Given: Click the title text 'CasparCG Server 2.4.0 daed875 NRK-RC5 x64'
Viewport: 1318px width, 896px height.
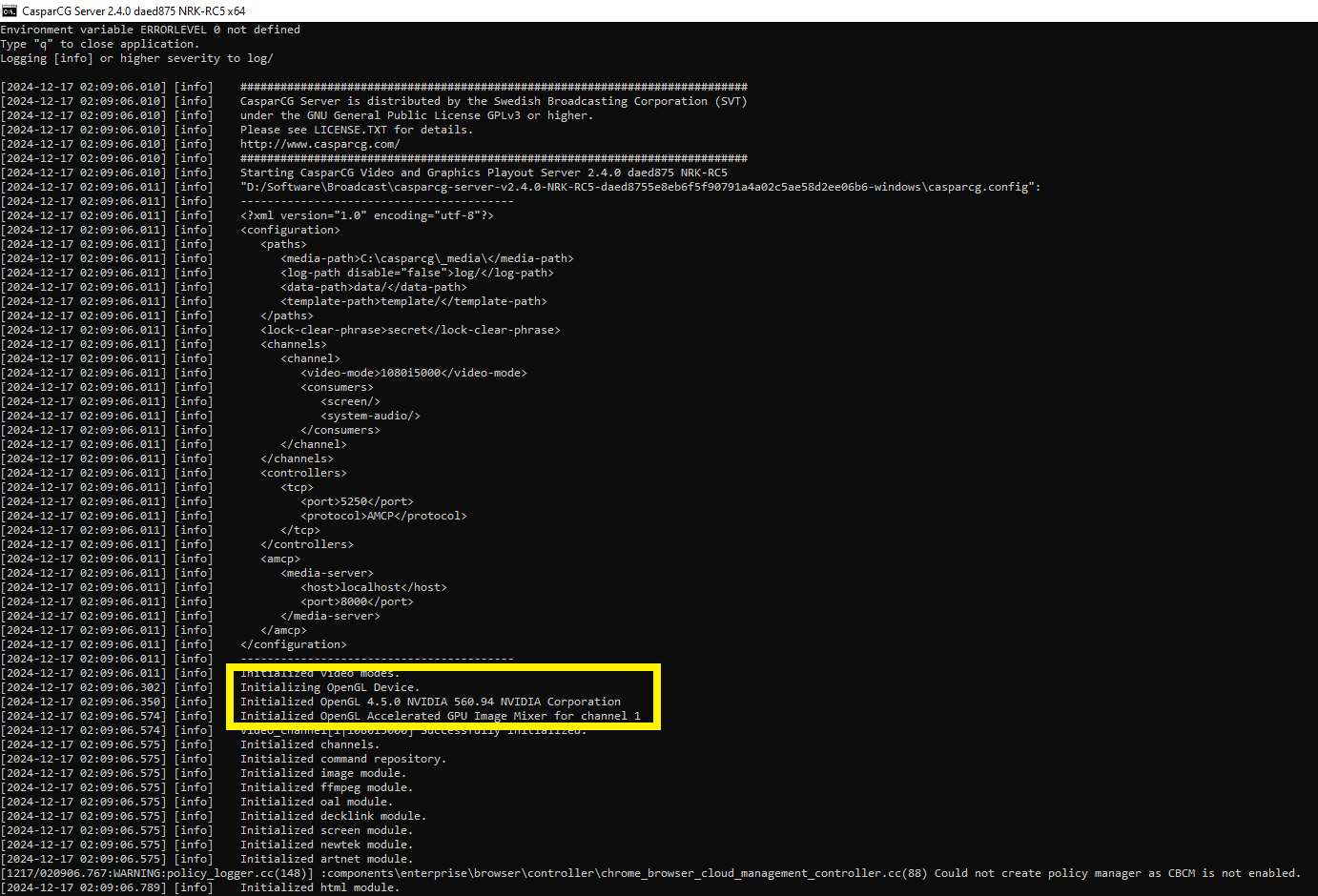Looking at the screenshot, I should [x=134, y=10].
